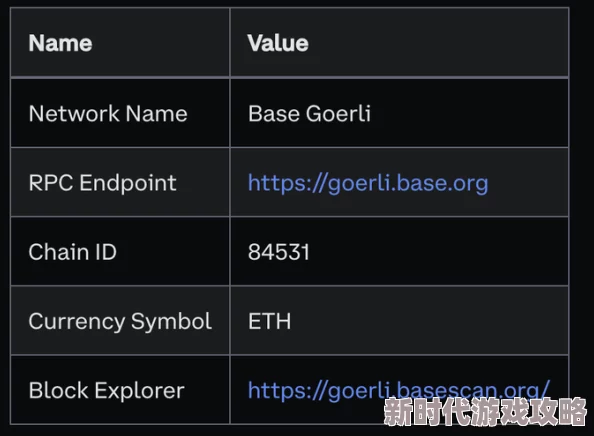
Task: Click the word Network in second row
Action: point(74,113)
